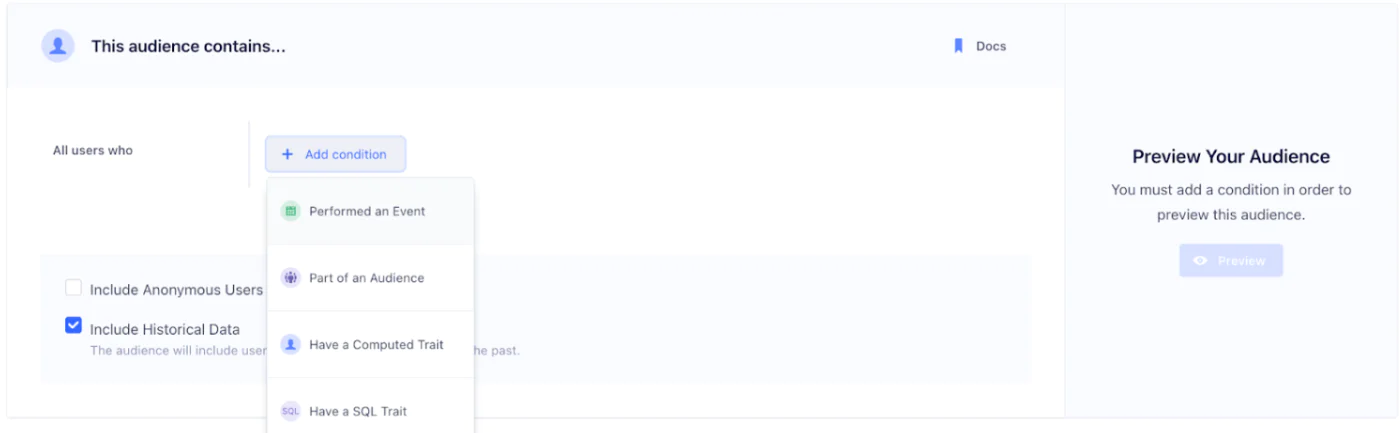
Task: Click the Include Anonymous Users label text
Action: click(176, 290)
